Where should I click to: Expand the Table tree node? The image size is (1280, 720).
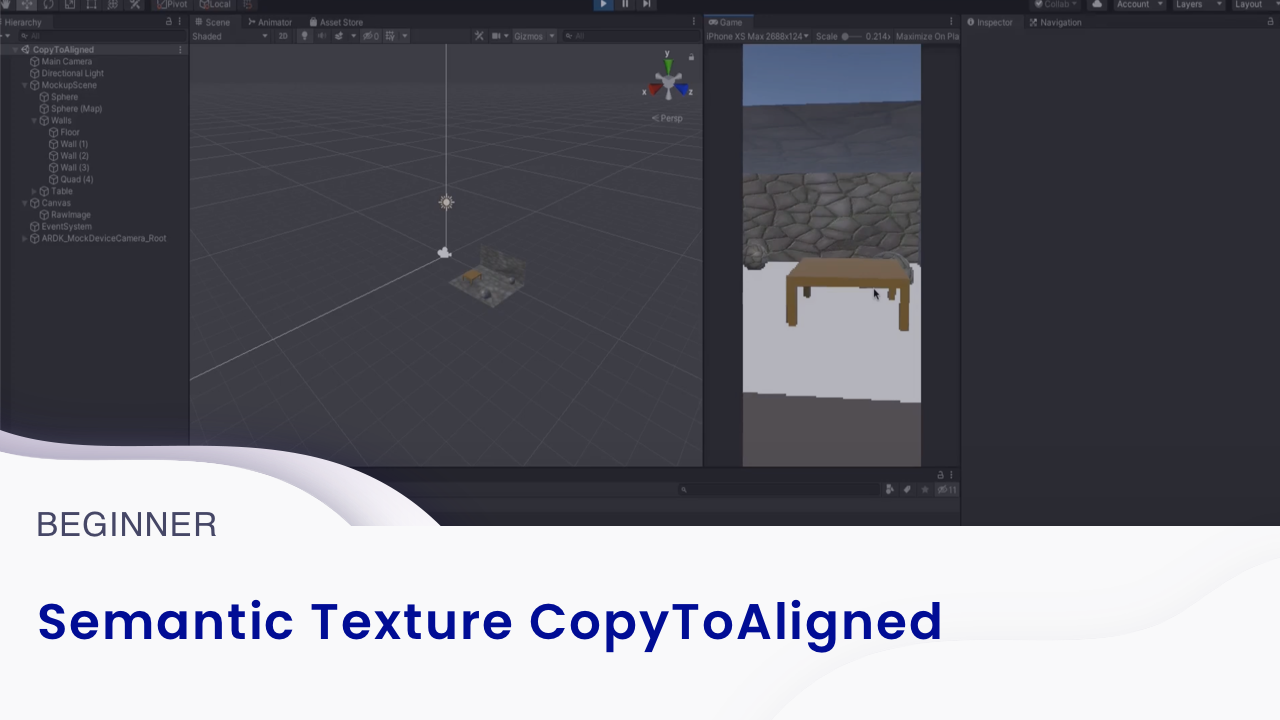coord(34,191)
